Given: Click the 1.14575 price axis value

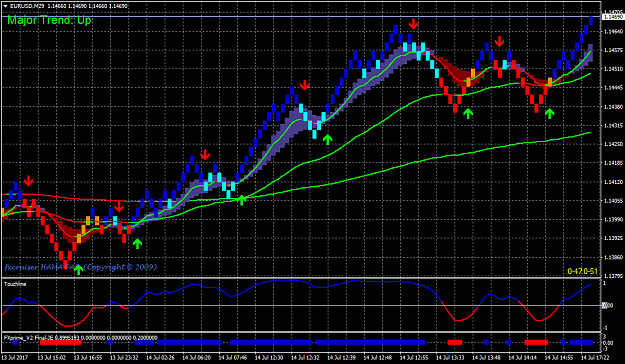Looking at the screenshot, I should coord(614,50).
